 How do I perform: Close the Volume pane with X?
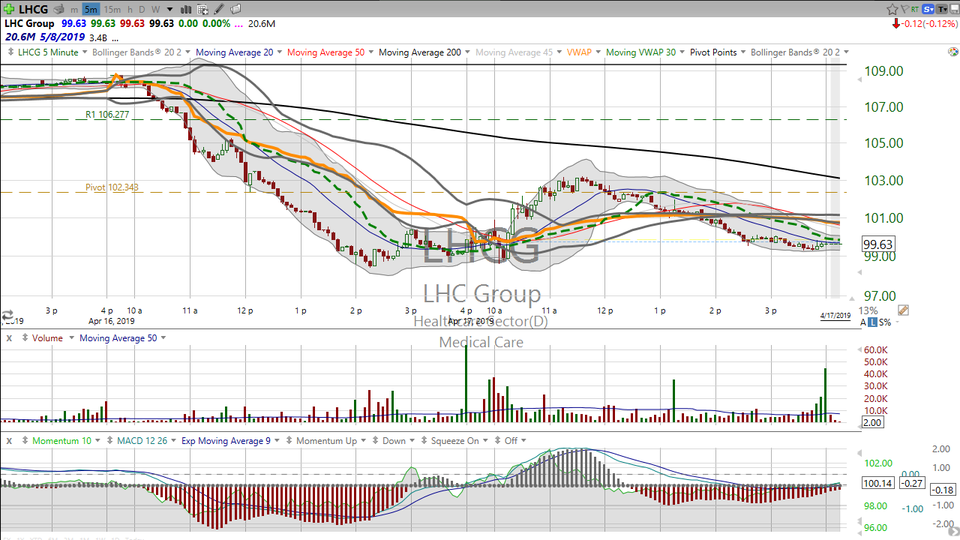(9, 338)
